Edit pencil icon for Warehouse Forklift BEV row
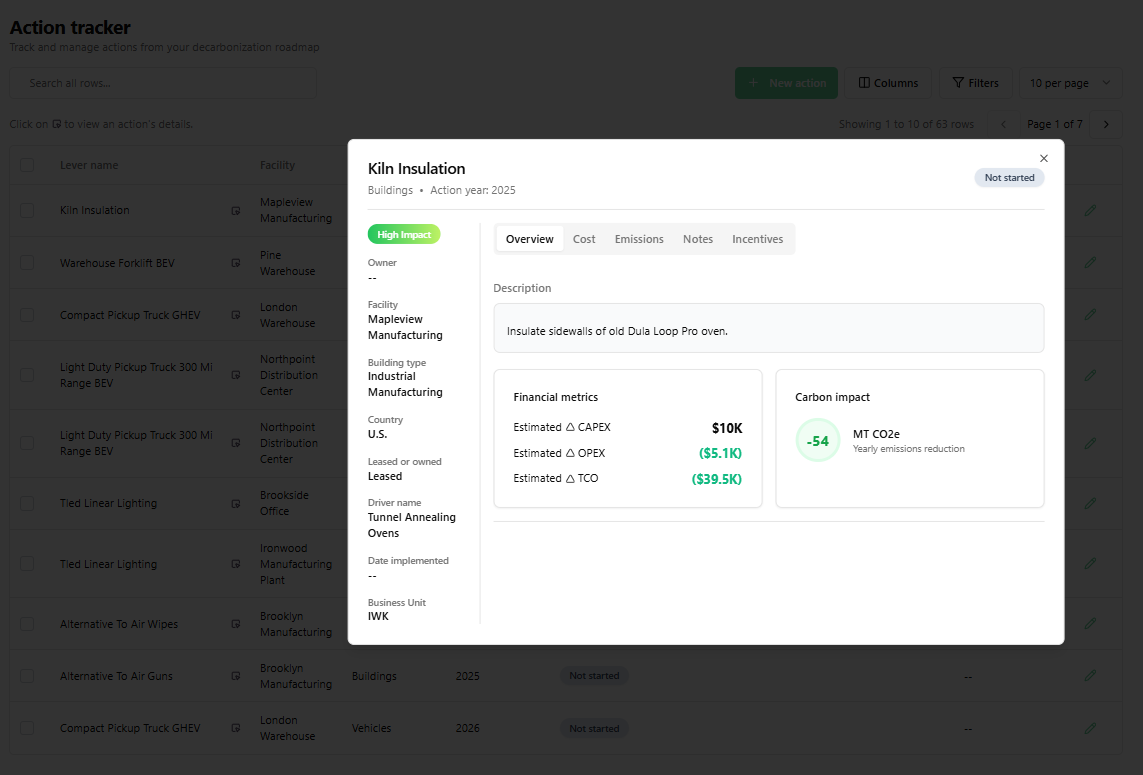Image resolution: width=1143 pixels, height=775 pixels. coord(1090,262)
